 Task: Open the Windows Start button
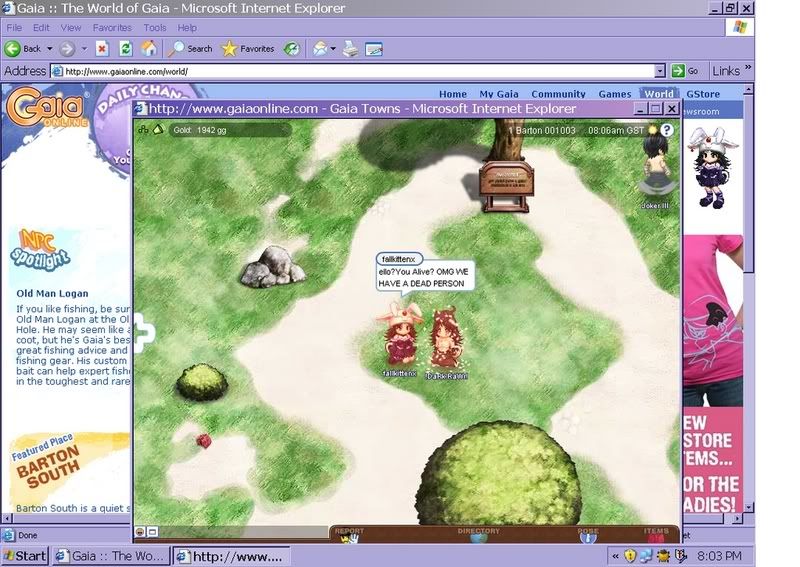pos(24,555)
